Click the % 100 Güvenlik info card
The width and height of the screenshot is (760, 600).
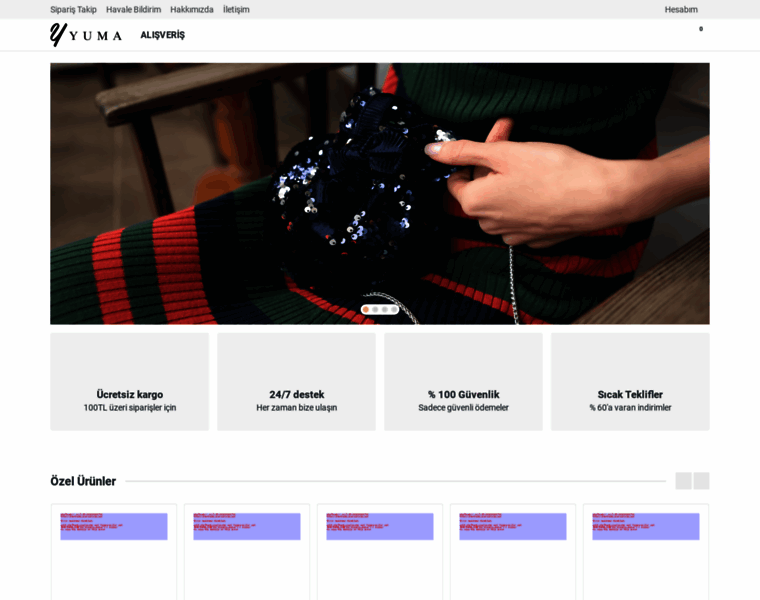pos(463,381)
